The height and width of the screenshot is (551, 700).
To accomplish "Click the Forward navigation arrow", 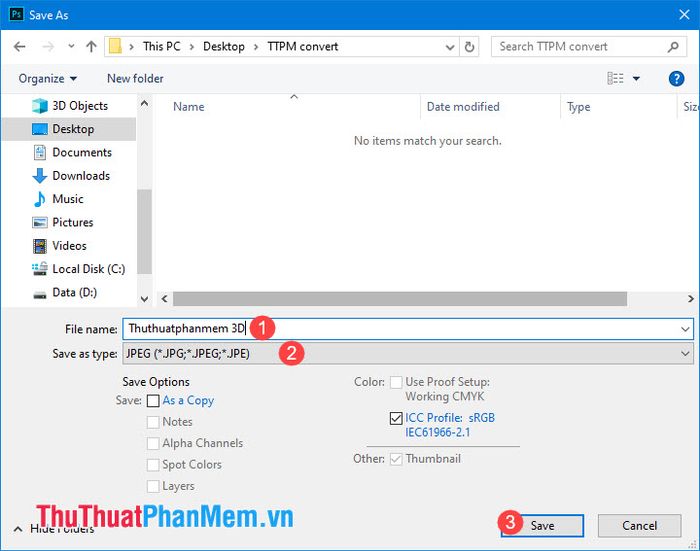I will point(48,46).
